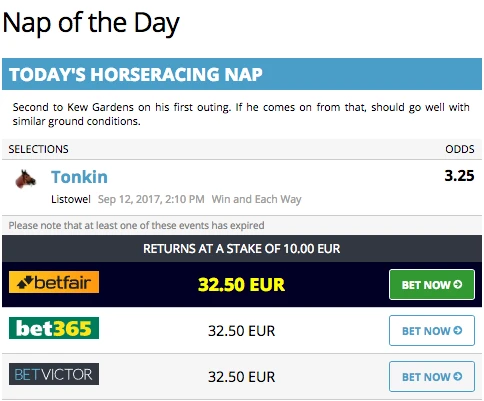Click the arrow icon on bet365's Bet Now
Screen dimensions: 484x401
point(458,330)
